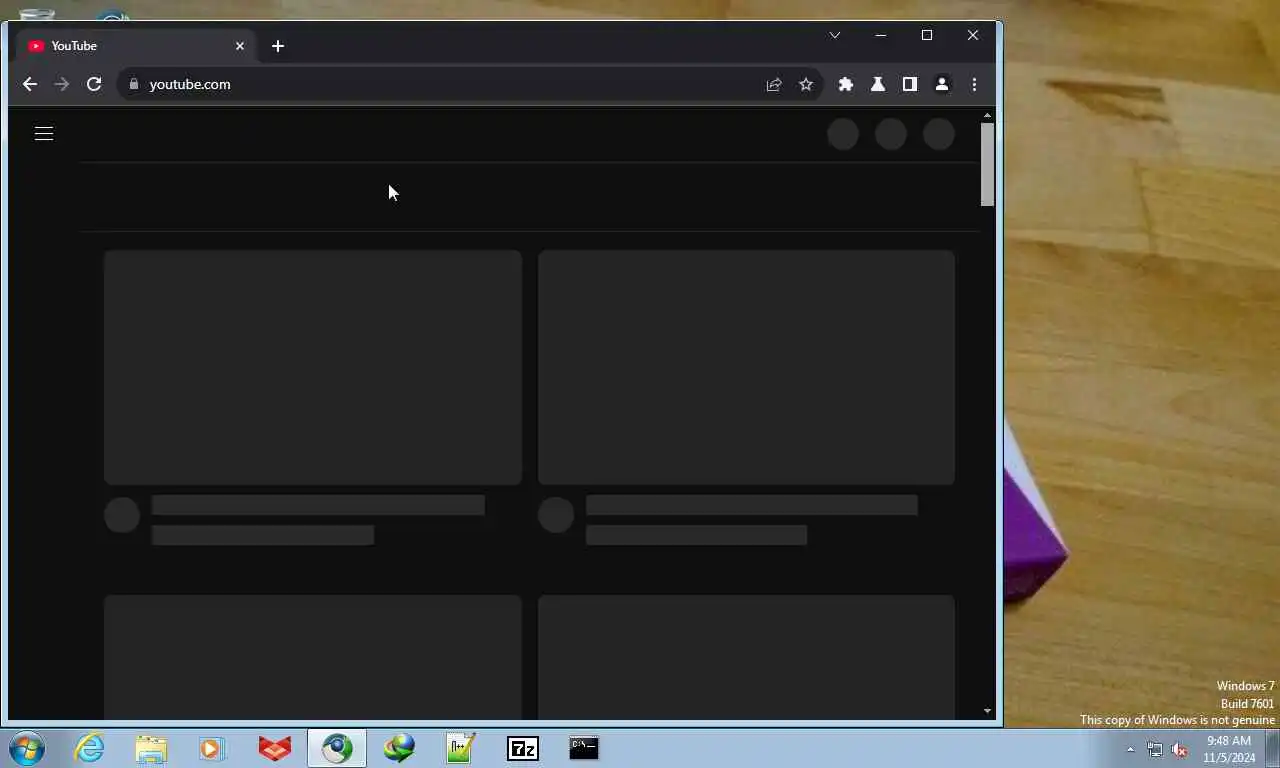Image resolution: width=1280 pixels, height=768 pixels.
Task: Open the muted volume tray icon
Action: pyautogui.click(x=1179, y=749)
